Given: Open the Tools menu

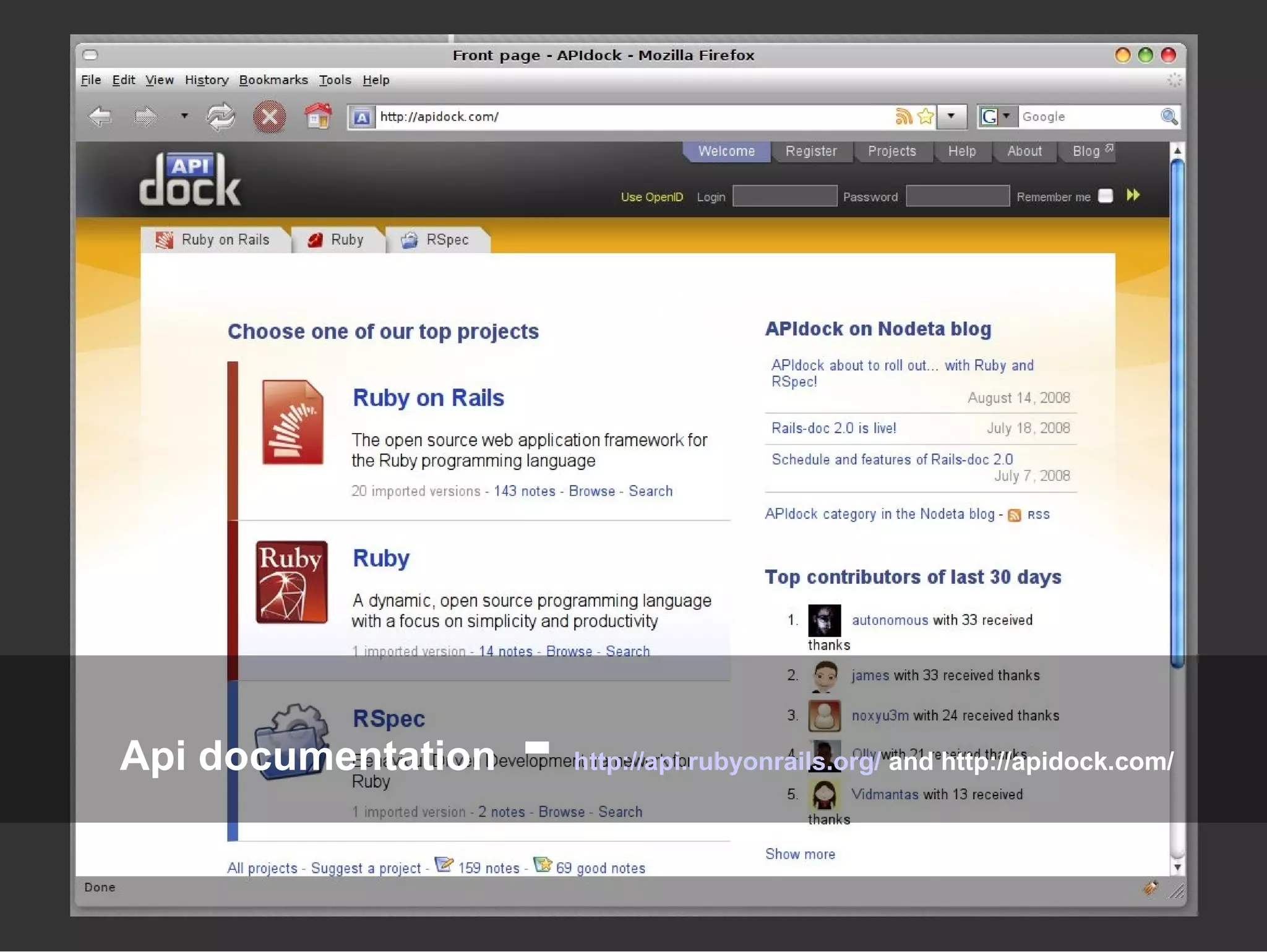Looking at the screenshot, I should coord(335,80).
